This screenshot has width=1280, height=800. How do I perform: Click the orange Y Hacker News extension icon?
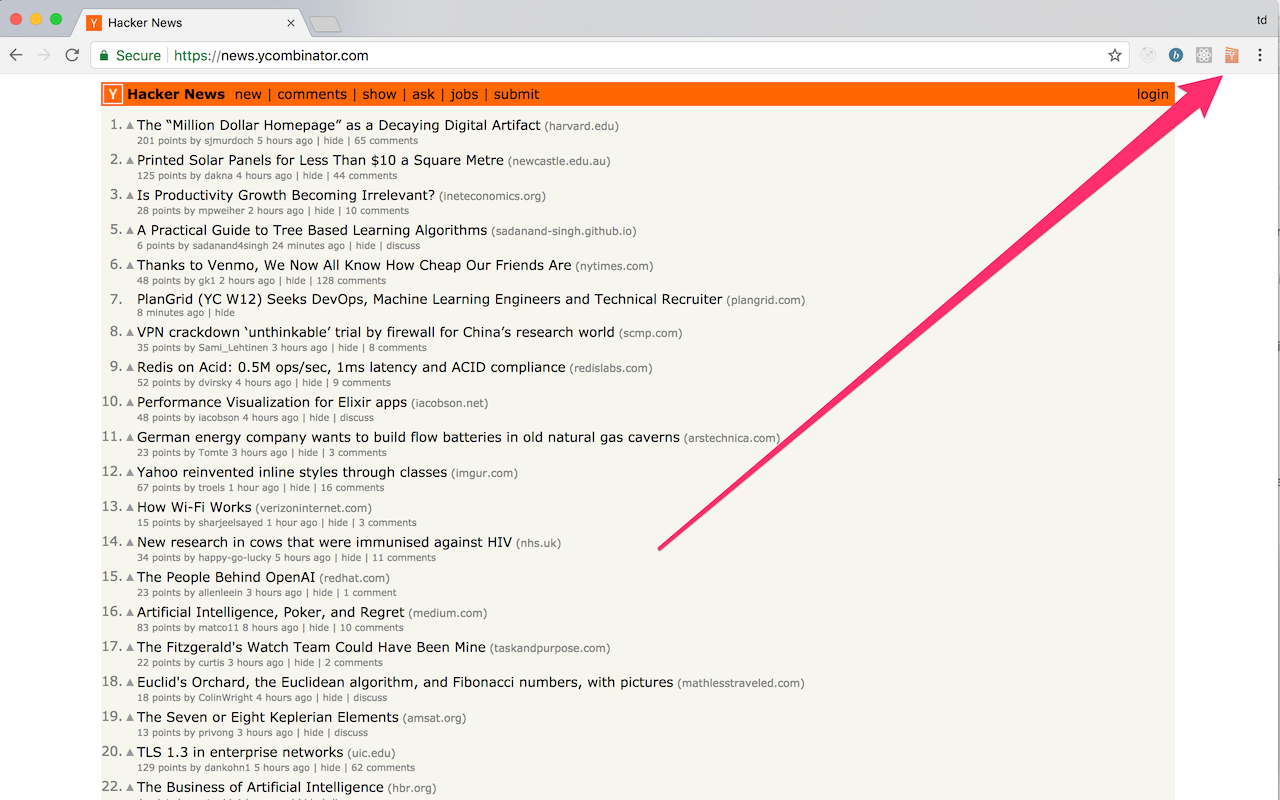coord(1232,56)
